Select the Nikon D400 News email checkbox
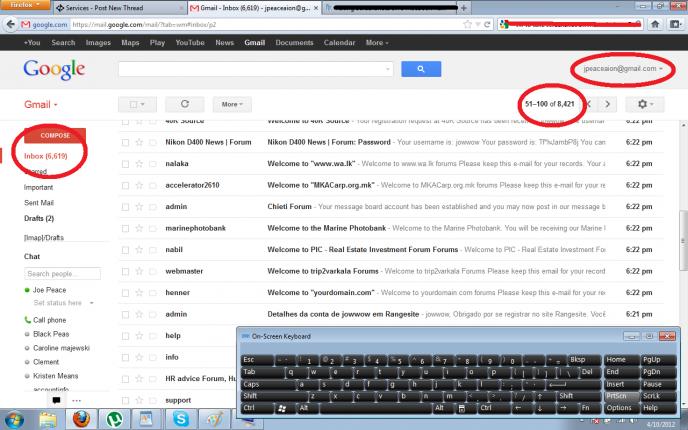The height and width of the screenshot is (430, 688). [125, 143]
